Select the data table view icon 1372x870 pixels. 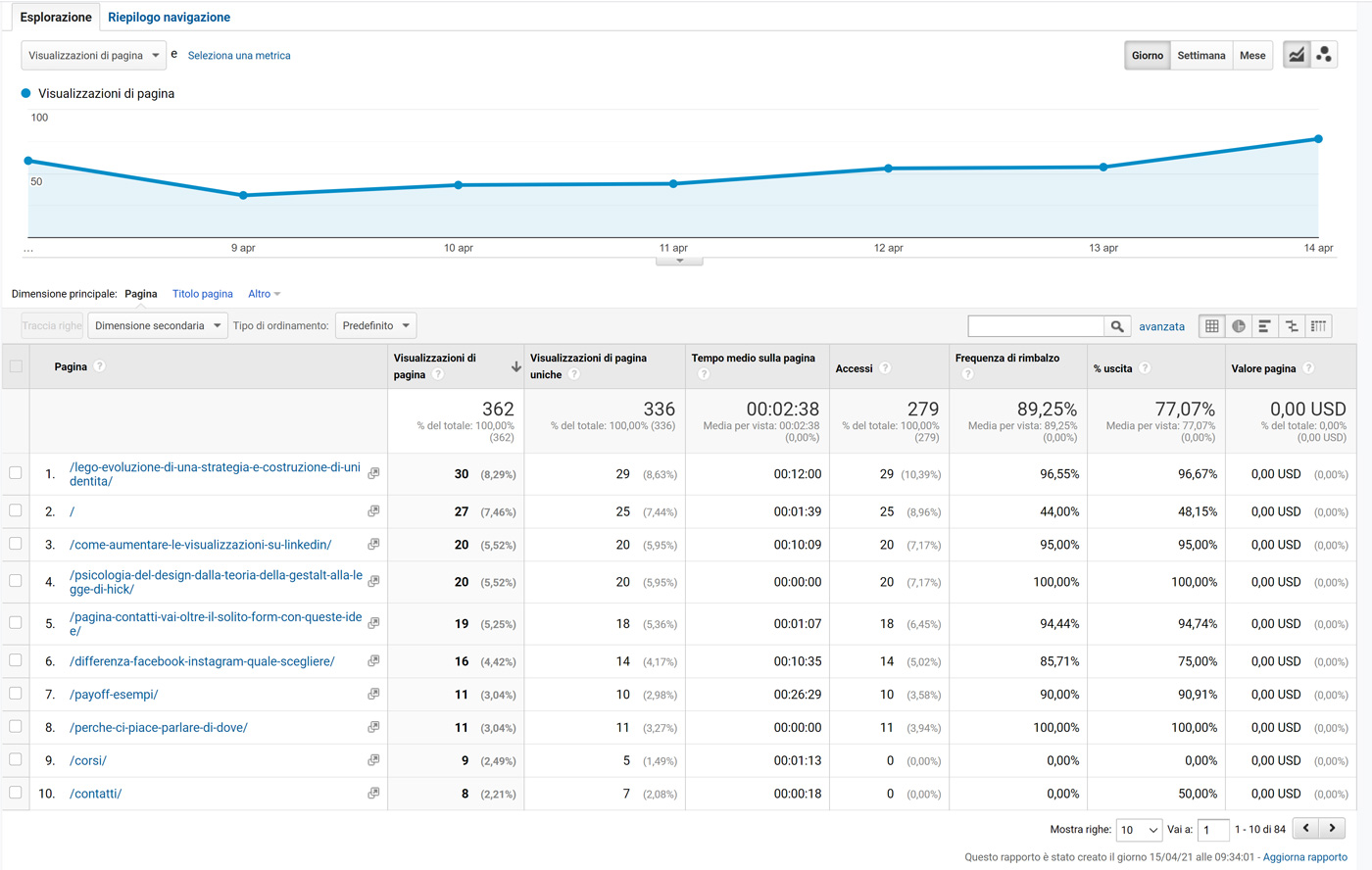coord(1212,326)
